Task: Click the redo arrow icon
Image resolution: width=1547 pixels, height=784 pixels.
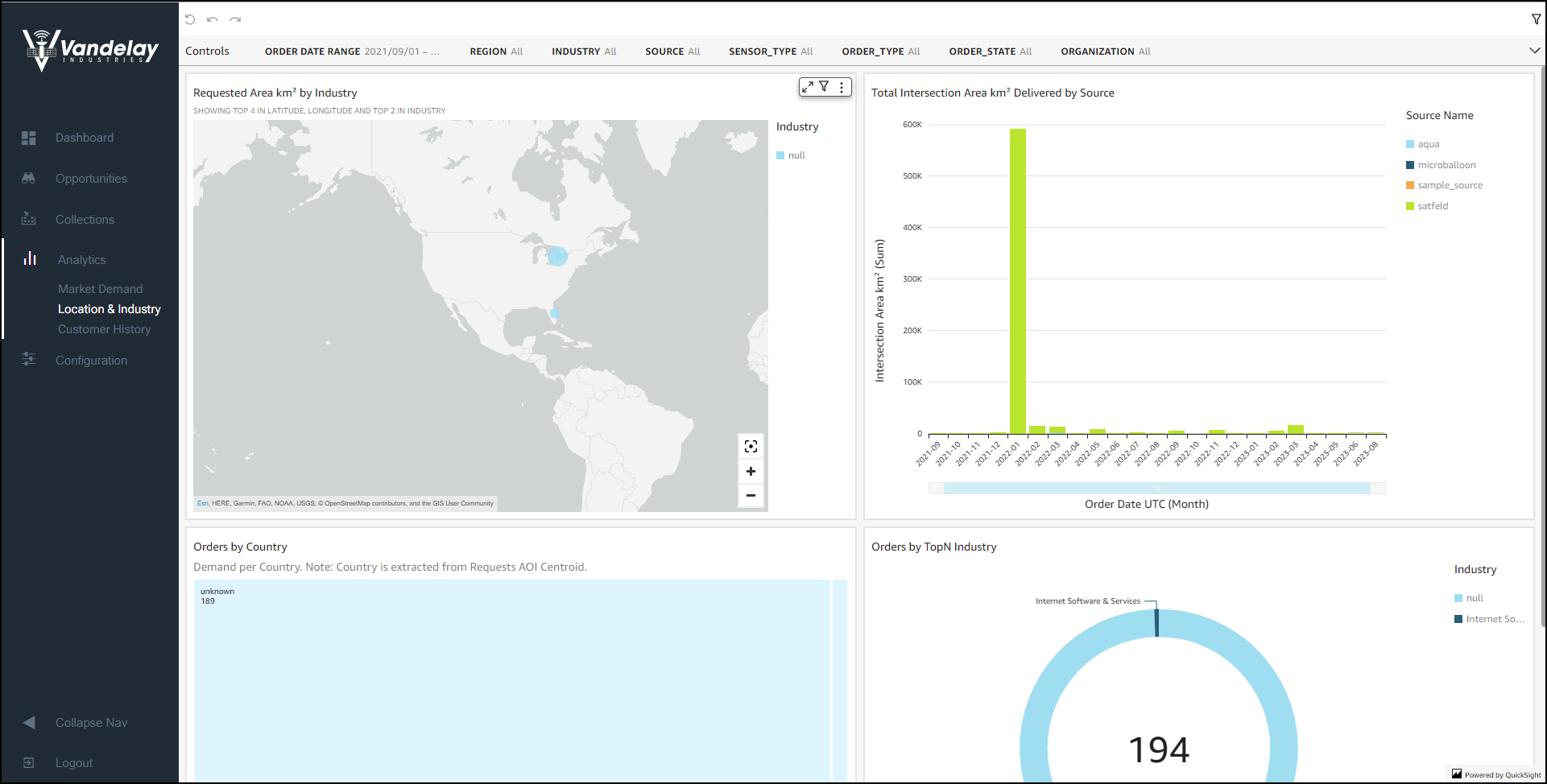Action: [x=235, y=19]
